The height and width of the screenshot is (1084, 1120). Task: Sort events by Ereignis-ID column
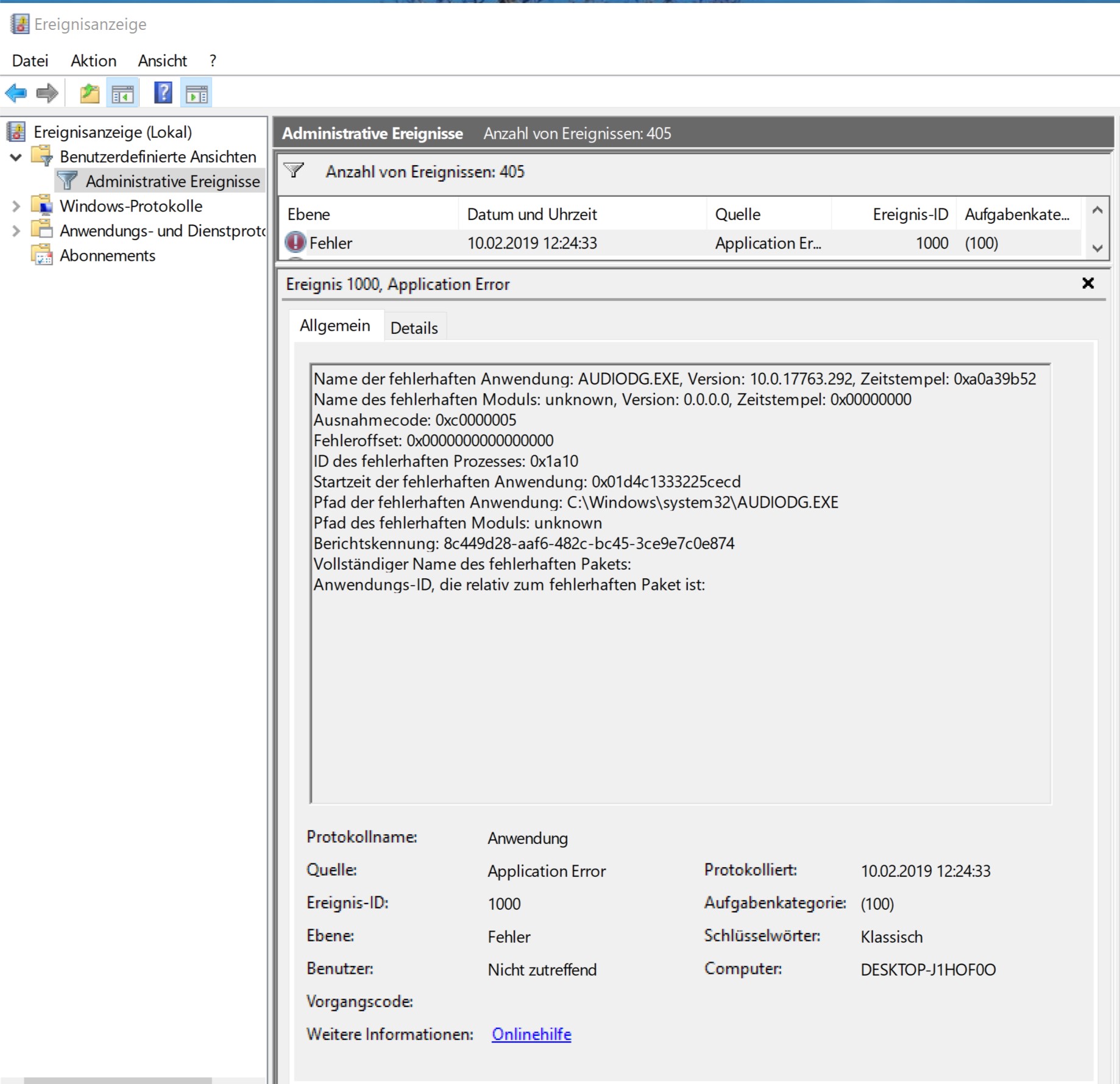tap(894, 214)
